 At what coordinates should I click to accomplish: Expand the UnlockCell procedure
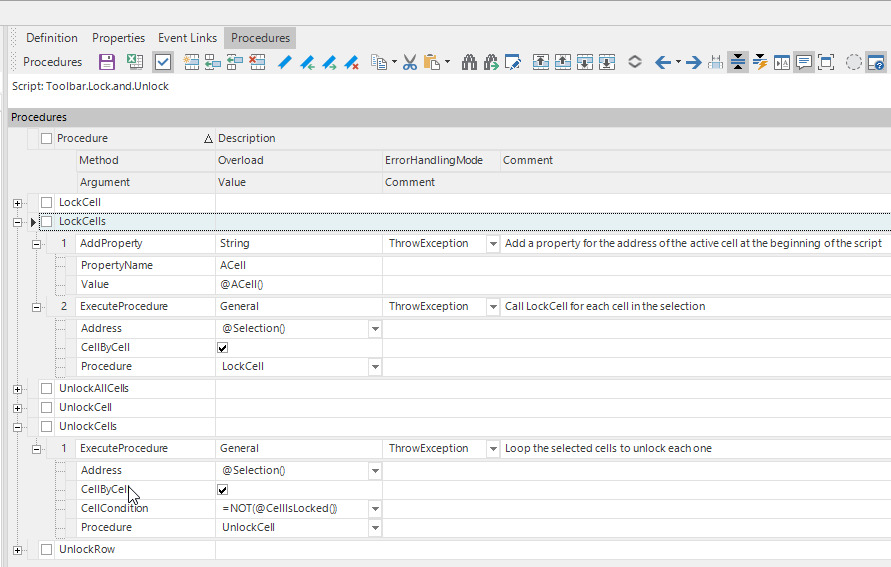click(x=18, y=408)
